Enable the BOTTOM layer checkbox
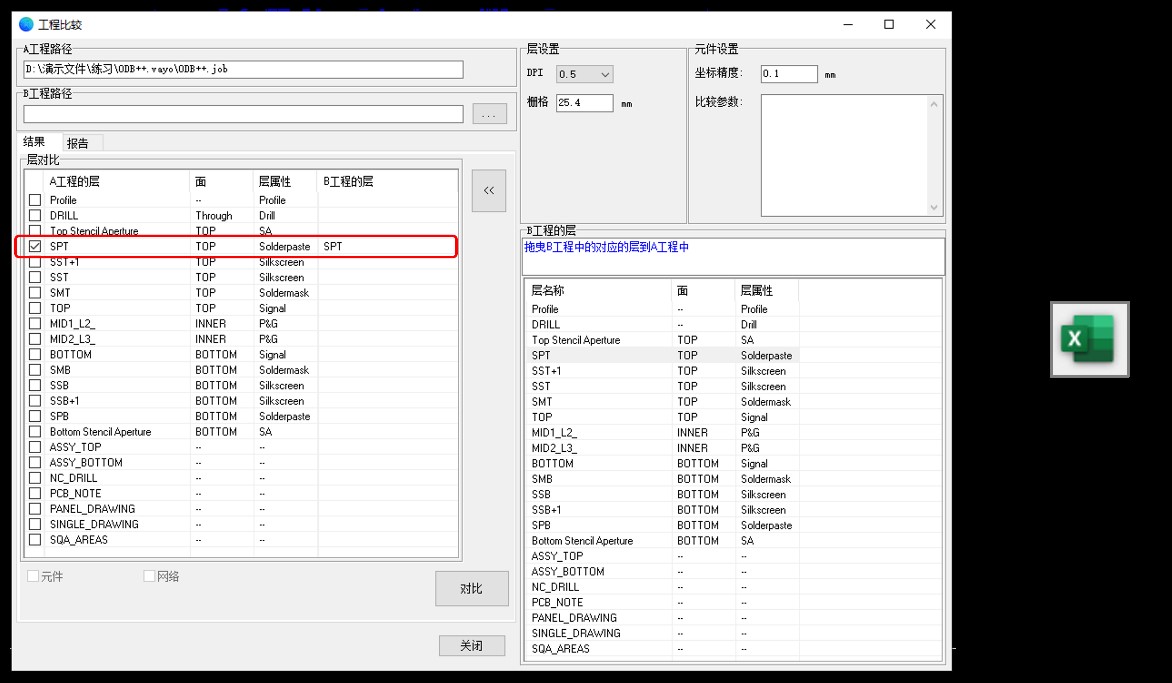Screen dimensions: 1172x683 (35, 355)
